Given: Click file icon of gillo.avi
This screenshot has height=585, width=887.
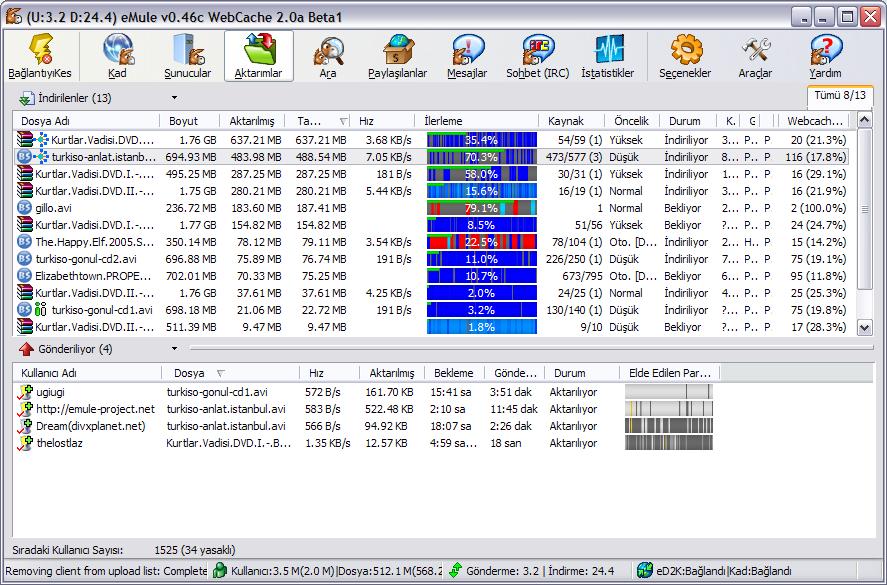Looking at the screenshot, I should (x=24, y=208).
